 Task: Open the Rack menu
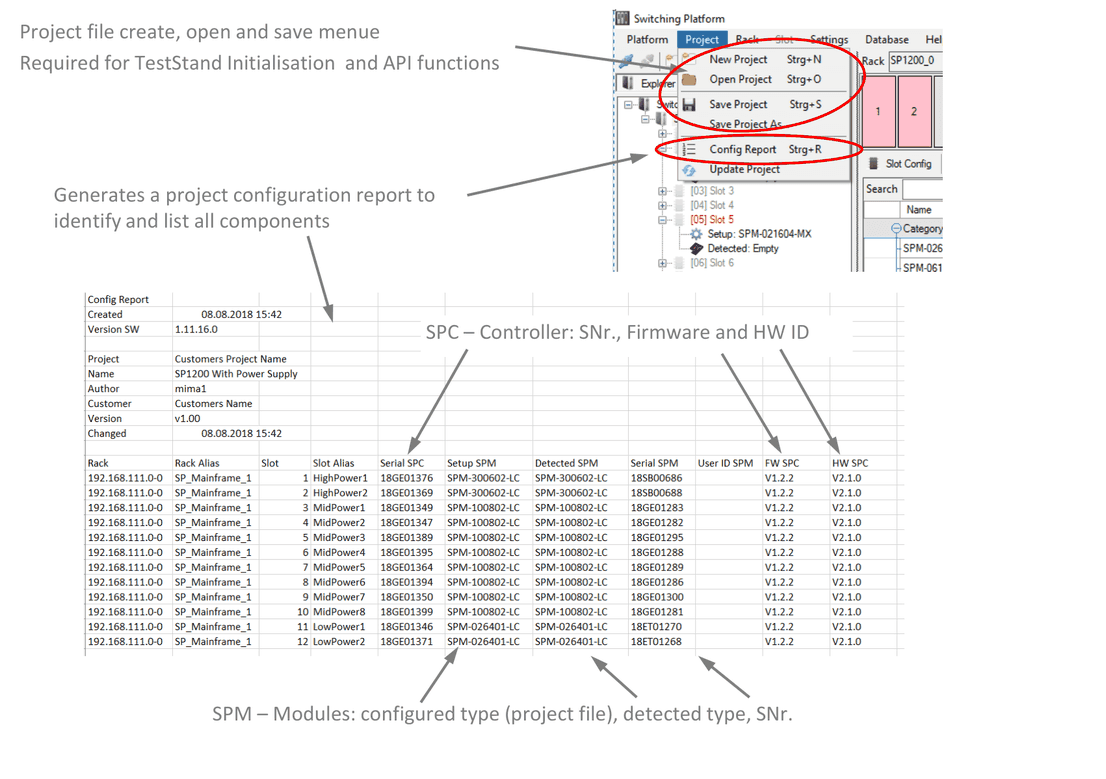pyautogui.click(x=747, y=40)
